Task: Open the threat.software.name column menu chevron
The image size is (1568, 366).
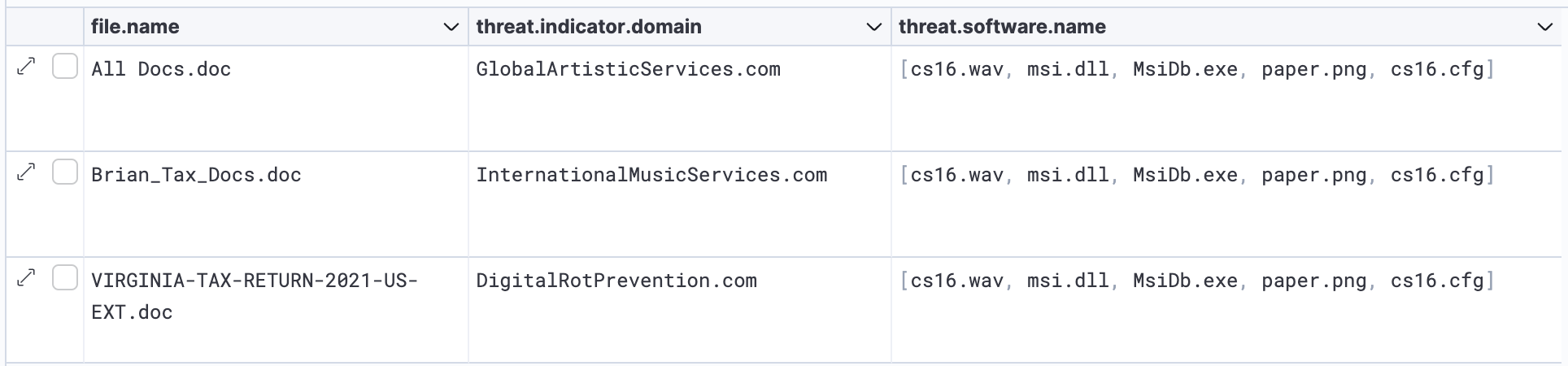Action: tap(1545, 27)
